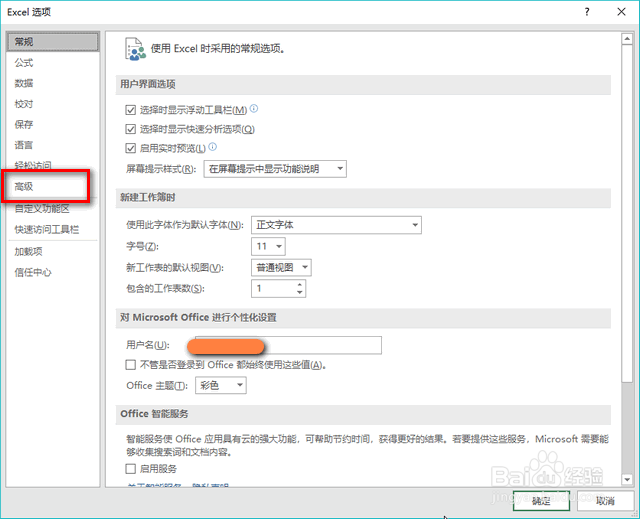Enable 不管是否登录到 Office 都始终使用这些值 checkbox
Image resolution: width=640 pixels, height=519 pixels.
pos(131,365)
